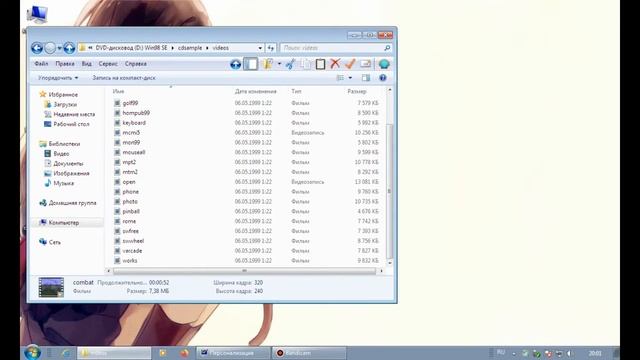Click the combat video thumbnail in details pane
The image size is (640, 360).
(51, 287)
